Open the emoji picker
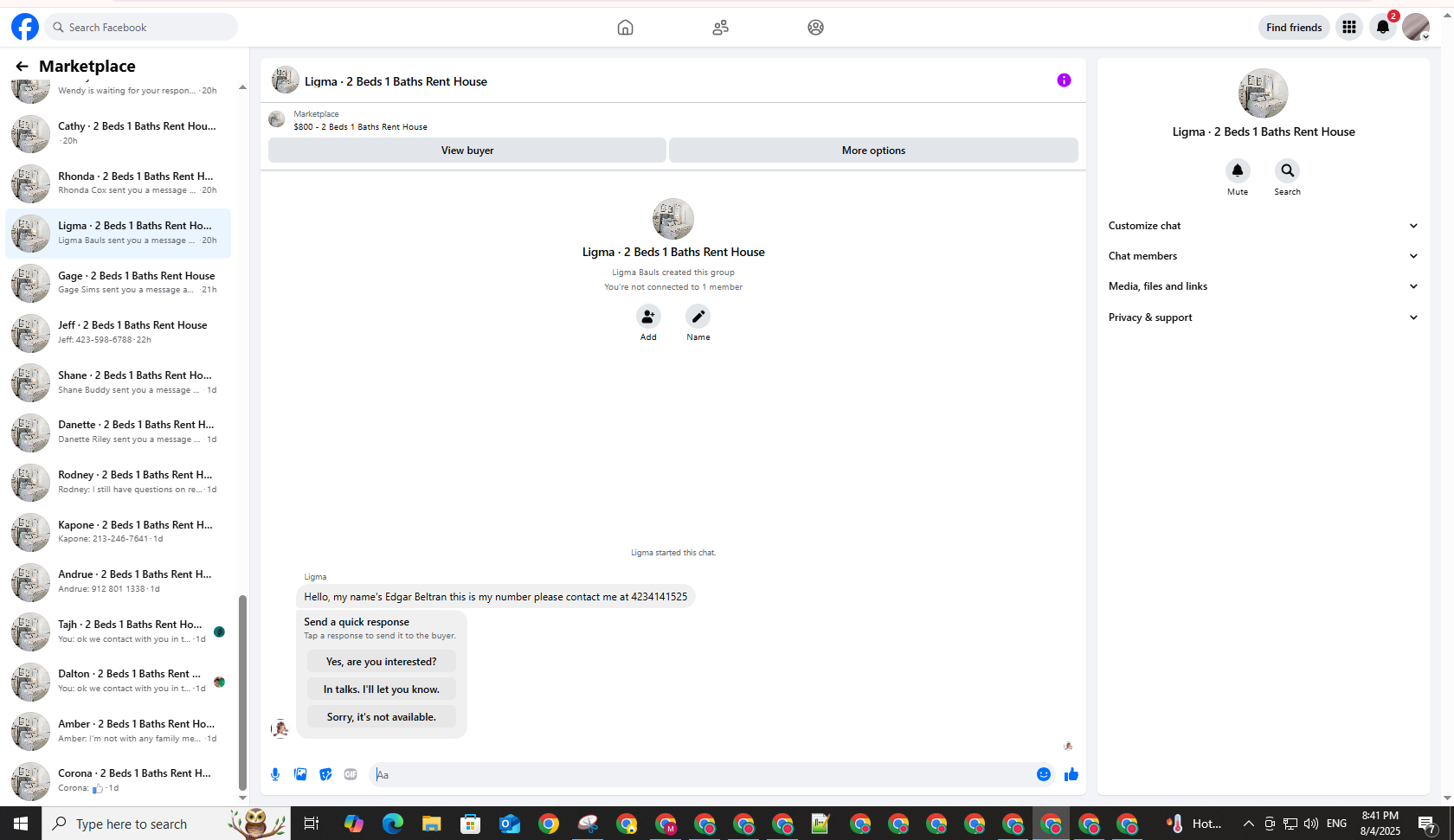Viewport: 1454px width, 840px height. point(1044,774)
